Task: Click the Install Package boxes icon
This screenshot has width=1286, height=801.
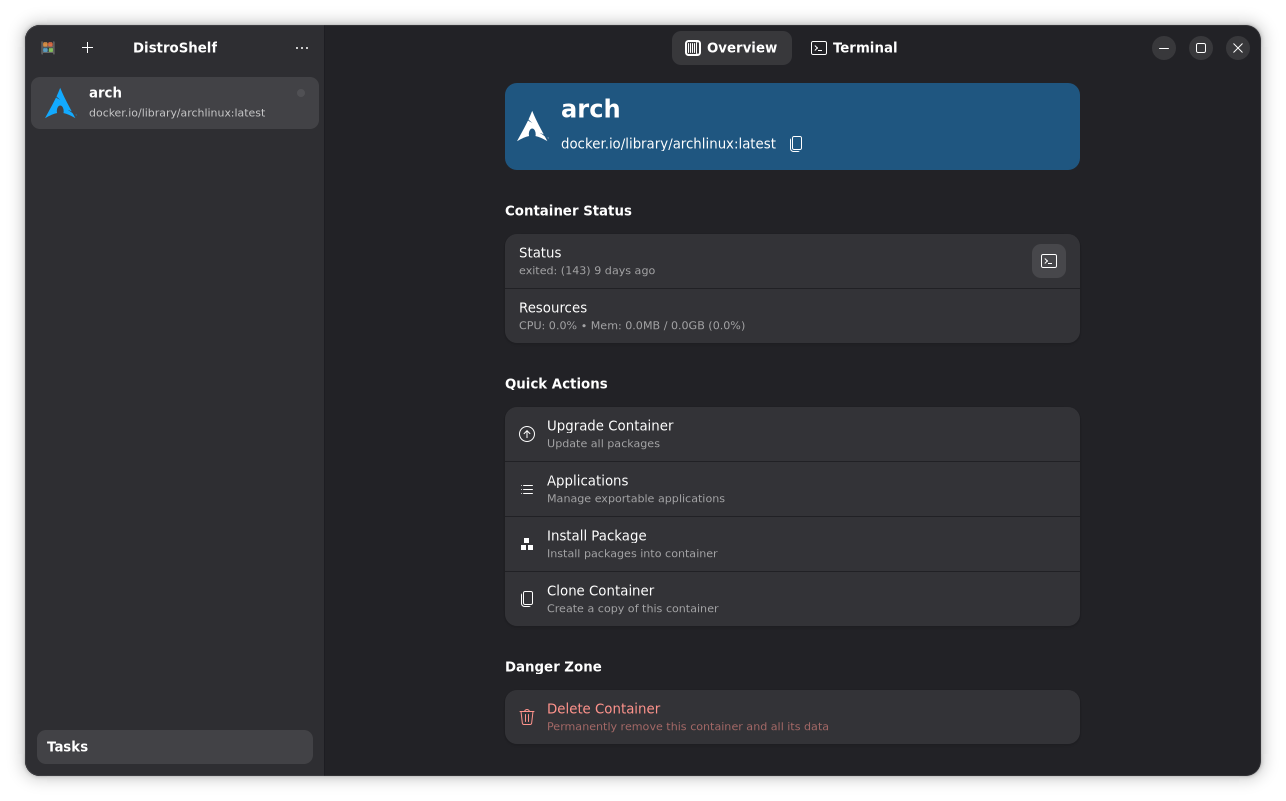Action: coord(527,544)
